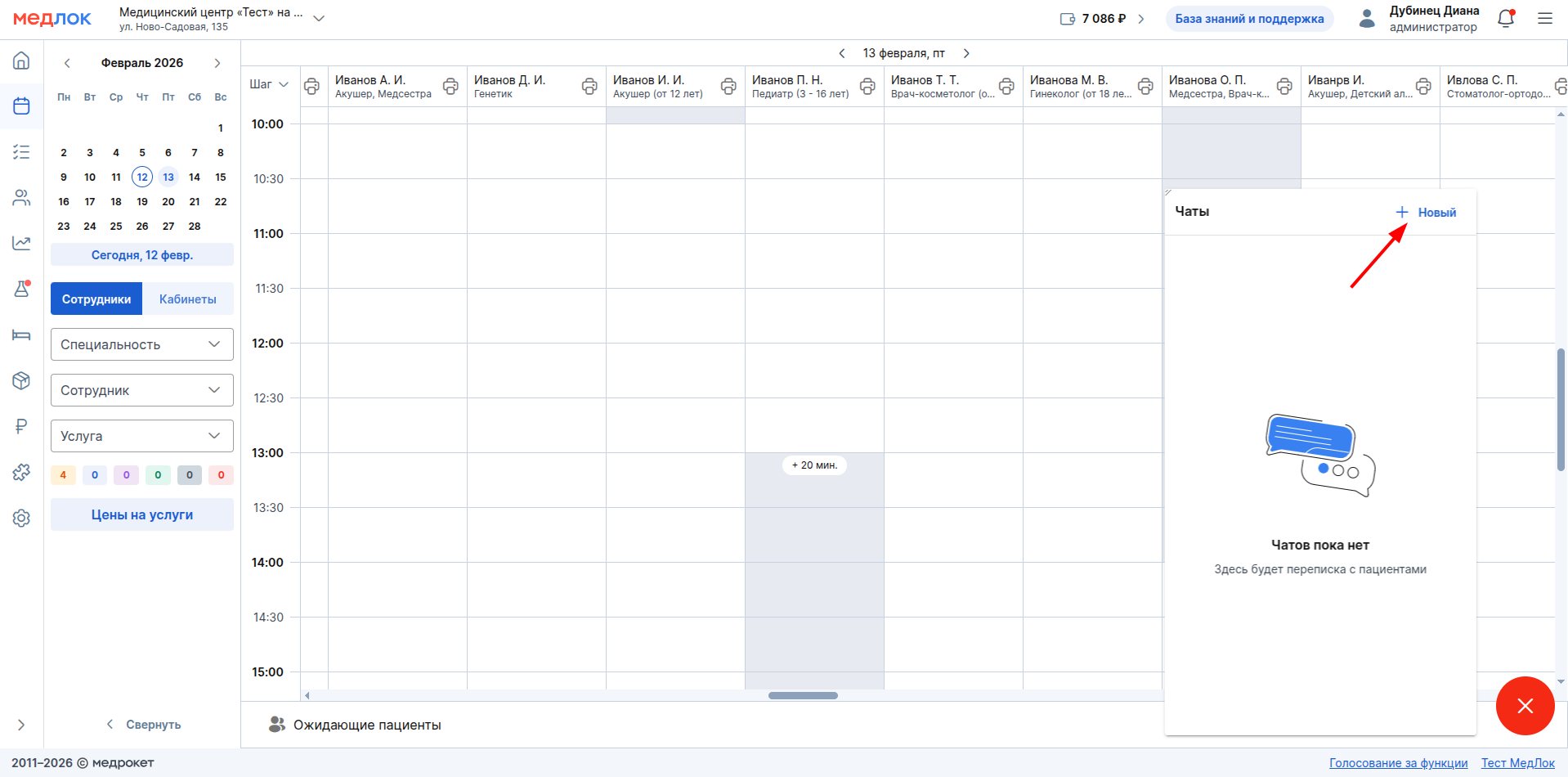
Task: Open the laboratory flask sidebar icon
Action: coord(21,289)
